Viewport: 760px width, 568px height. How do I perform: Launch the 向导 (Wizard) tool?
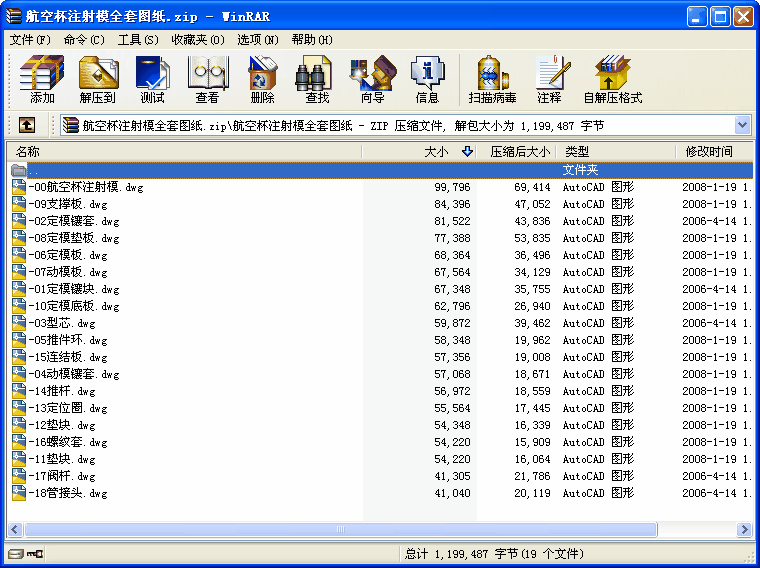click(372, 79)
